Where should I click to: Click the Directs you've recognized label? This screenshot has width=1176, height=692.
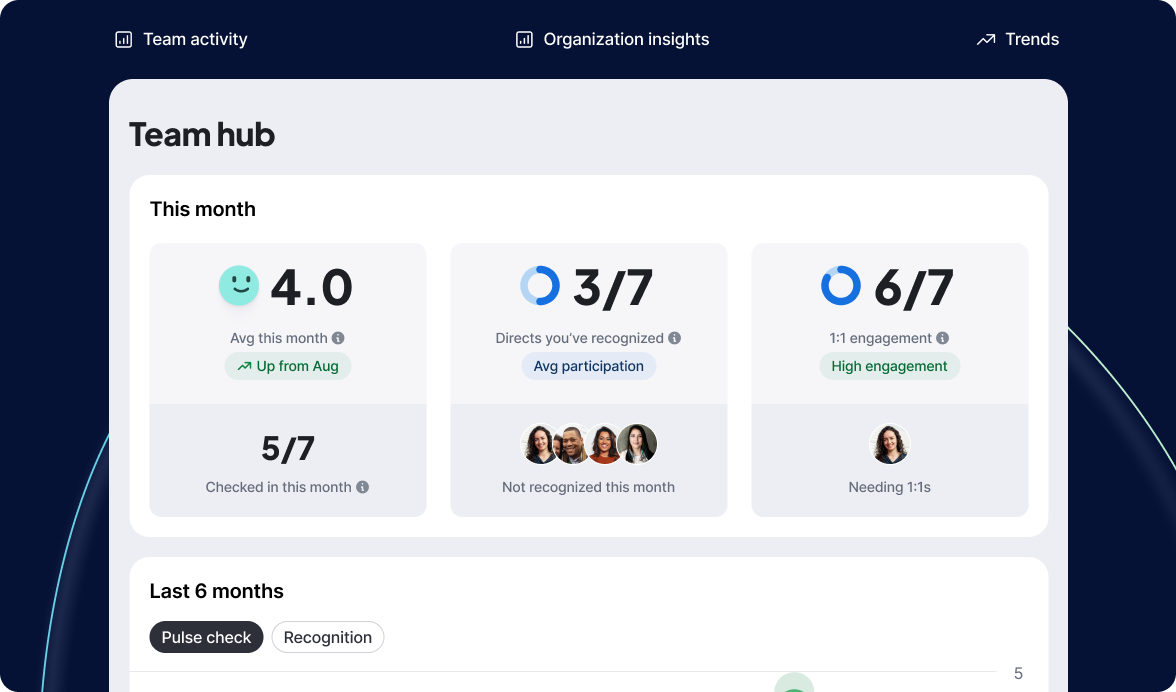[580, 338]
